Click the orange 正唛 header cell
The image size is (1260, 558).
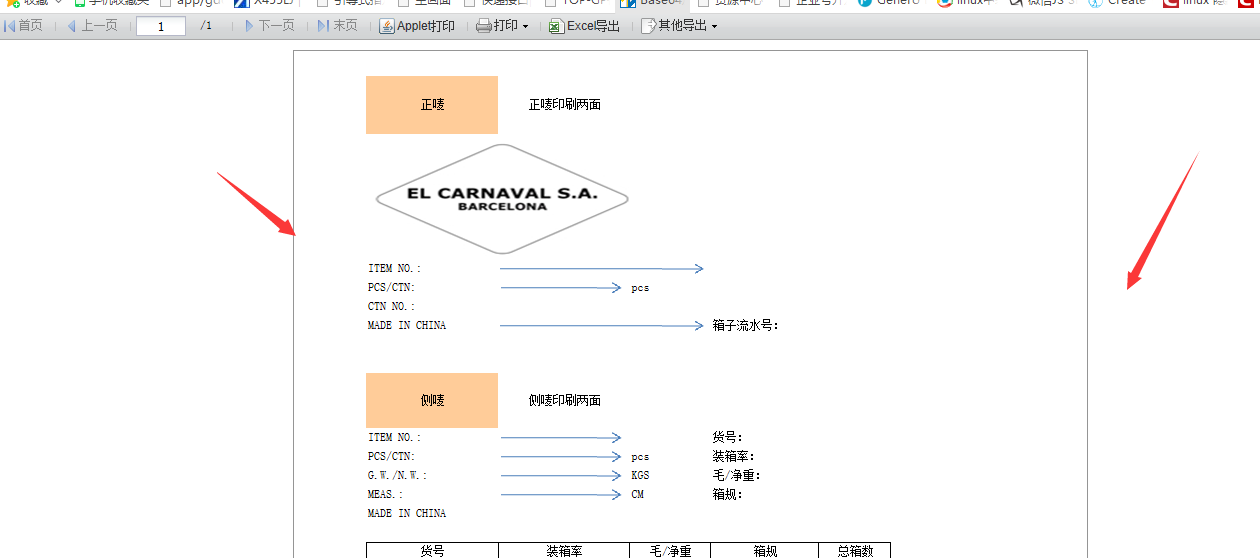[432, 104]
